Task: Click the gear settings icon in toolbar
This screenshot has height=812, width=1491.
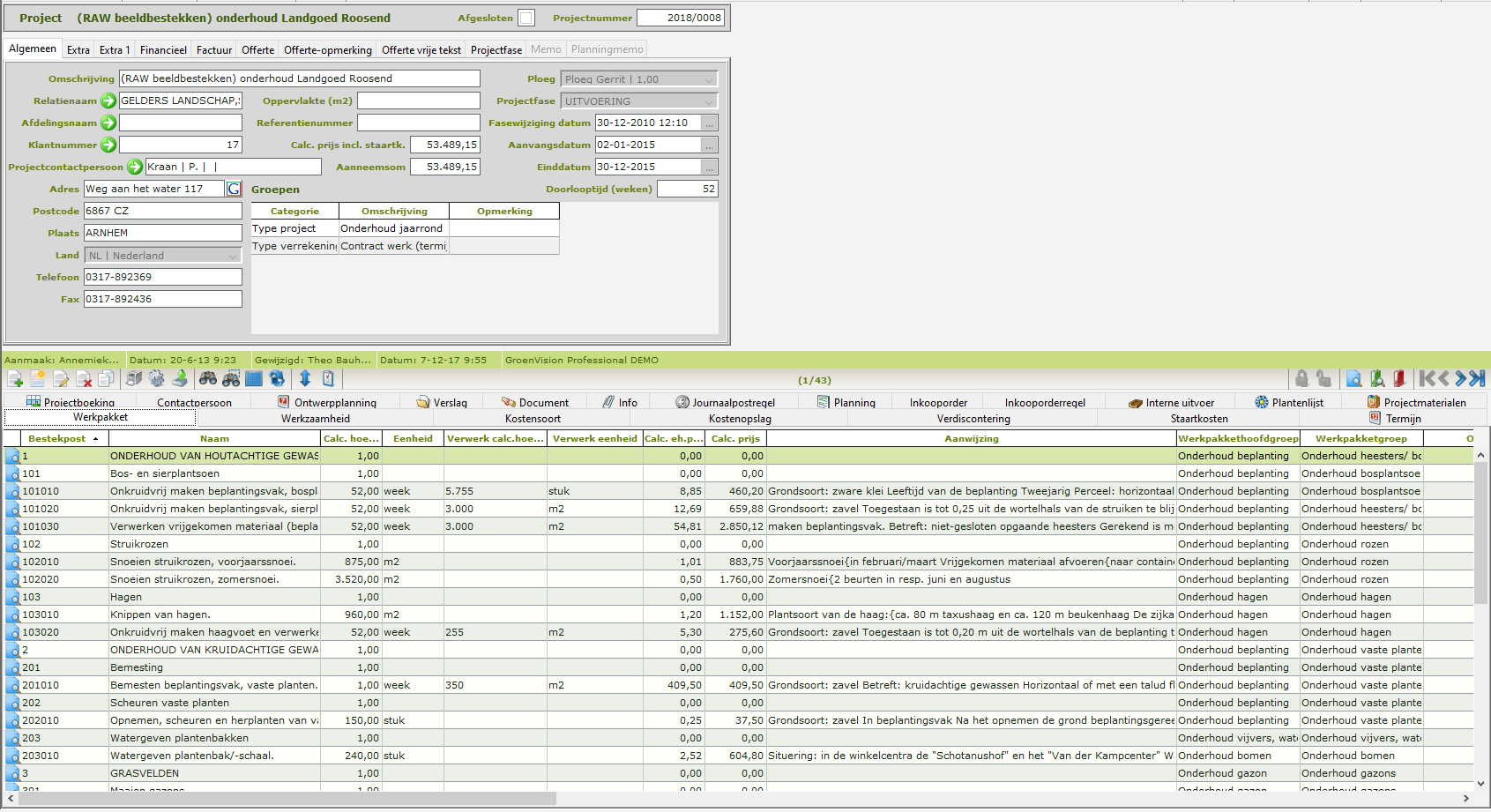Action: [x=157, y=379]
